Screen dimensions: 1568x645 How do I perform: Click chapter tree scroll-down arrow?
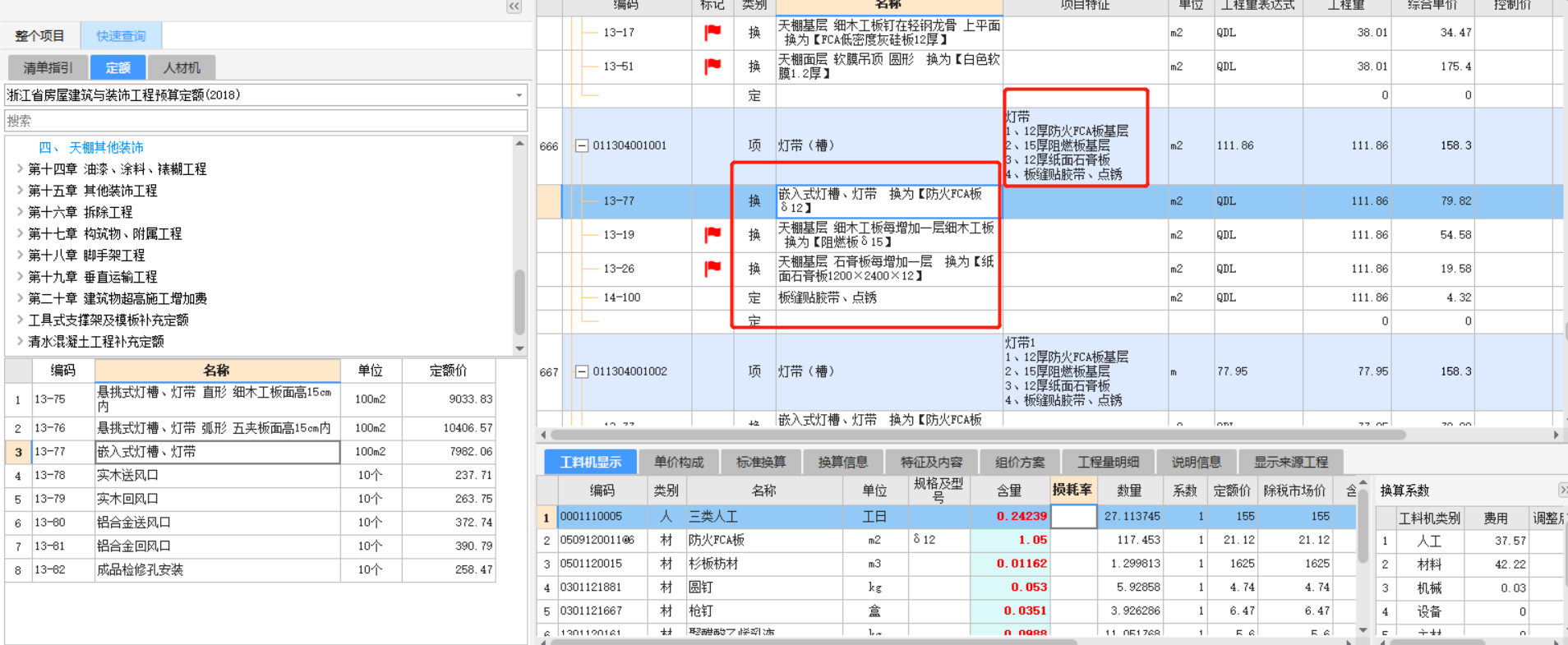519,348
